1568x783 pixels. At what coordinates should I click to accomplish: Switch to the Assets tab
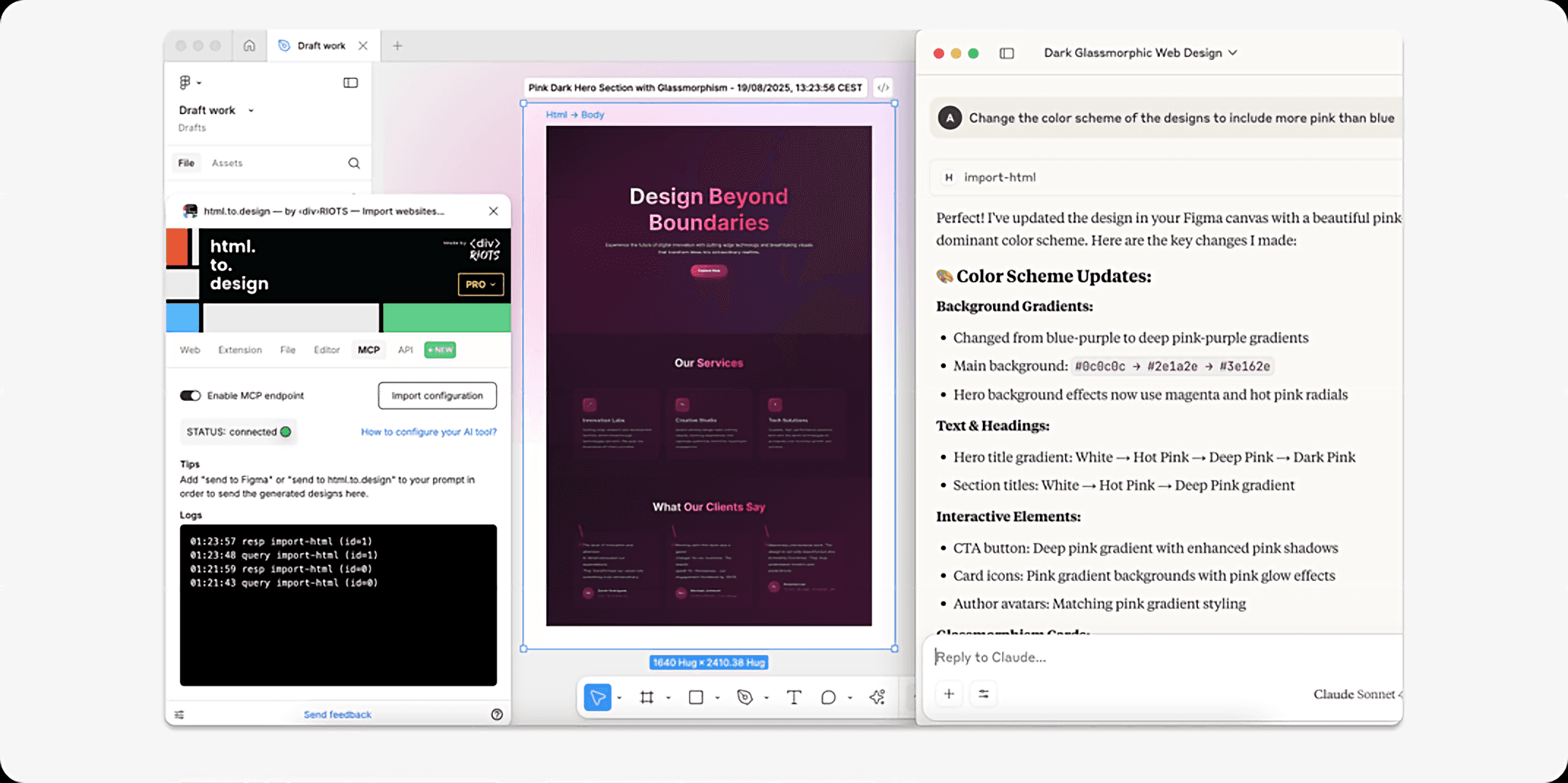click(227, 163)
